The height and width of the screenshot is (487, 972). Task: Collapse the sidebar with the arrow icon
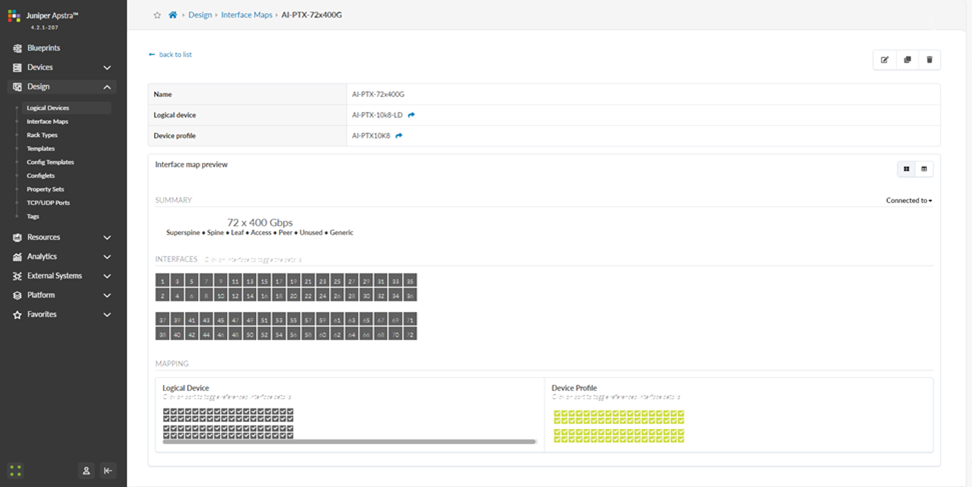click(x=108, y=470)
